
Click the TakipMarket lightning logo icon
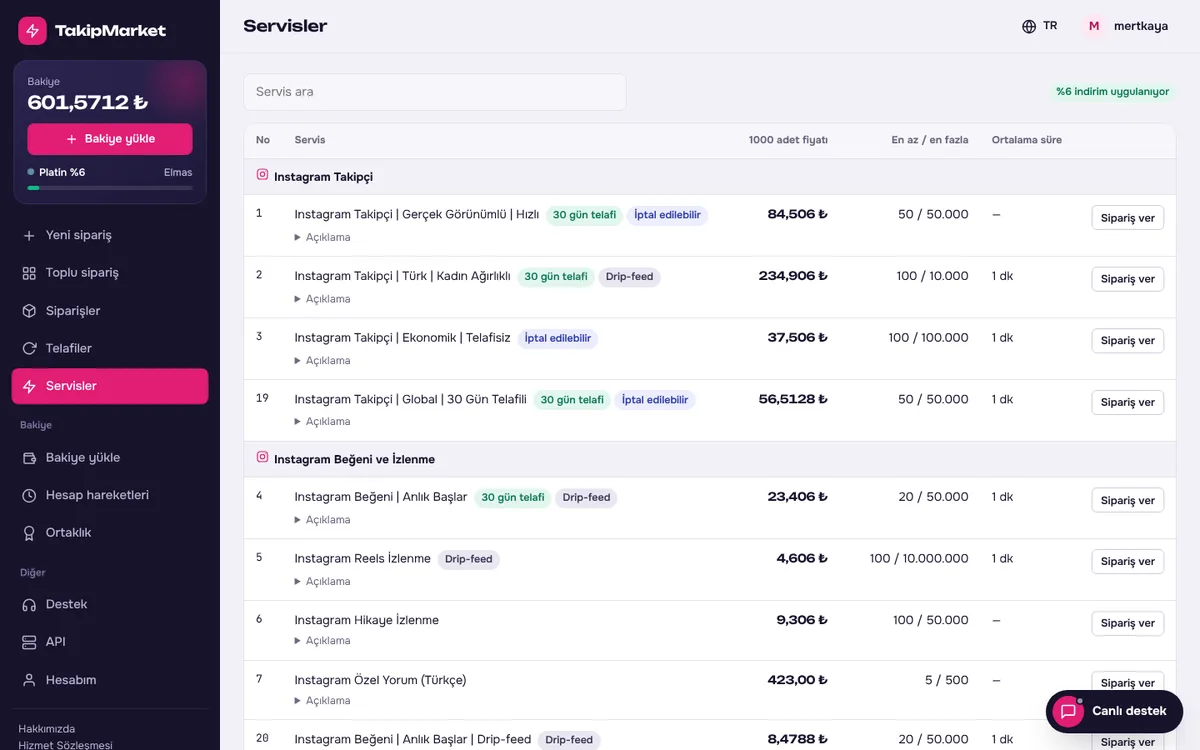(32, 31)
